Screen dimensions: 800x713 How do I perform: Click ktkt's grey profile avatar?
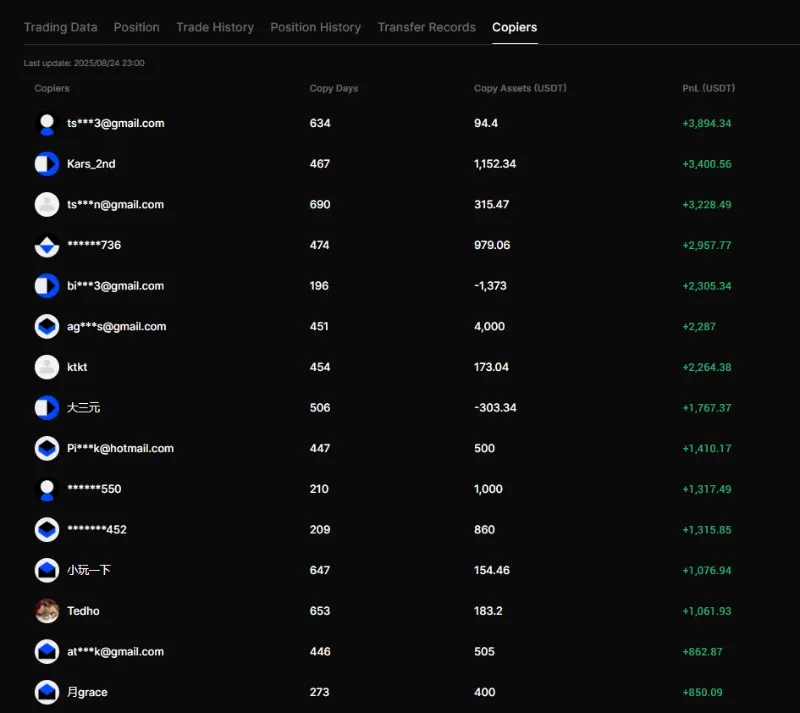coord(47,367)
